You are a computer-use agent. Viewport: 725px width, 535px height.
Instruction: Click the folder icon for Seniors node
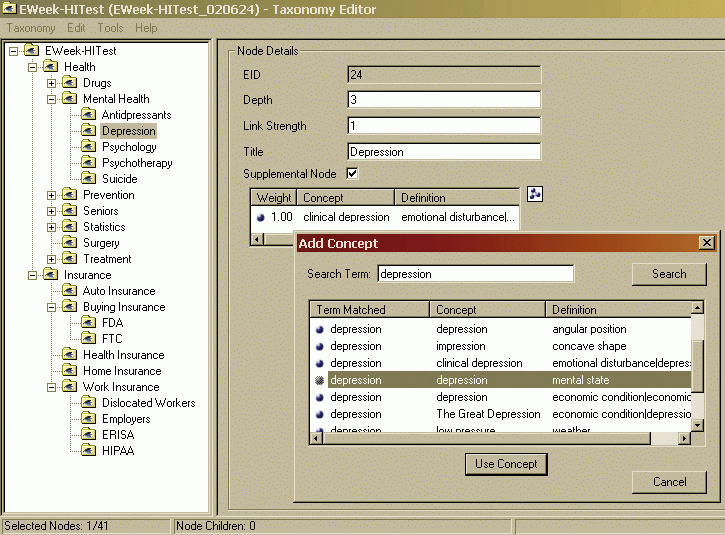tap(70, 211)
